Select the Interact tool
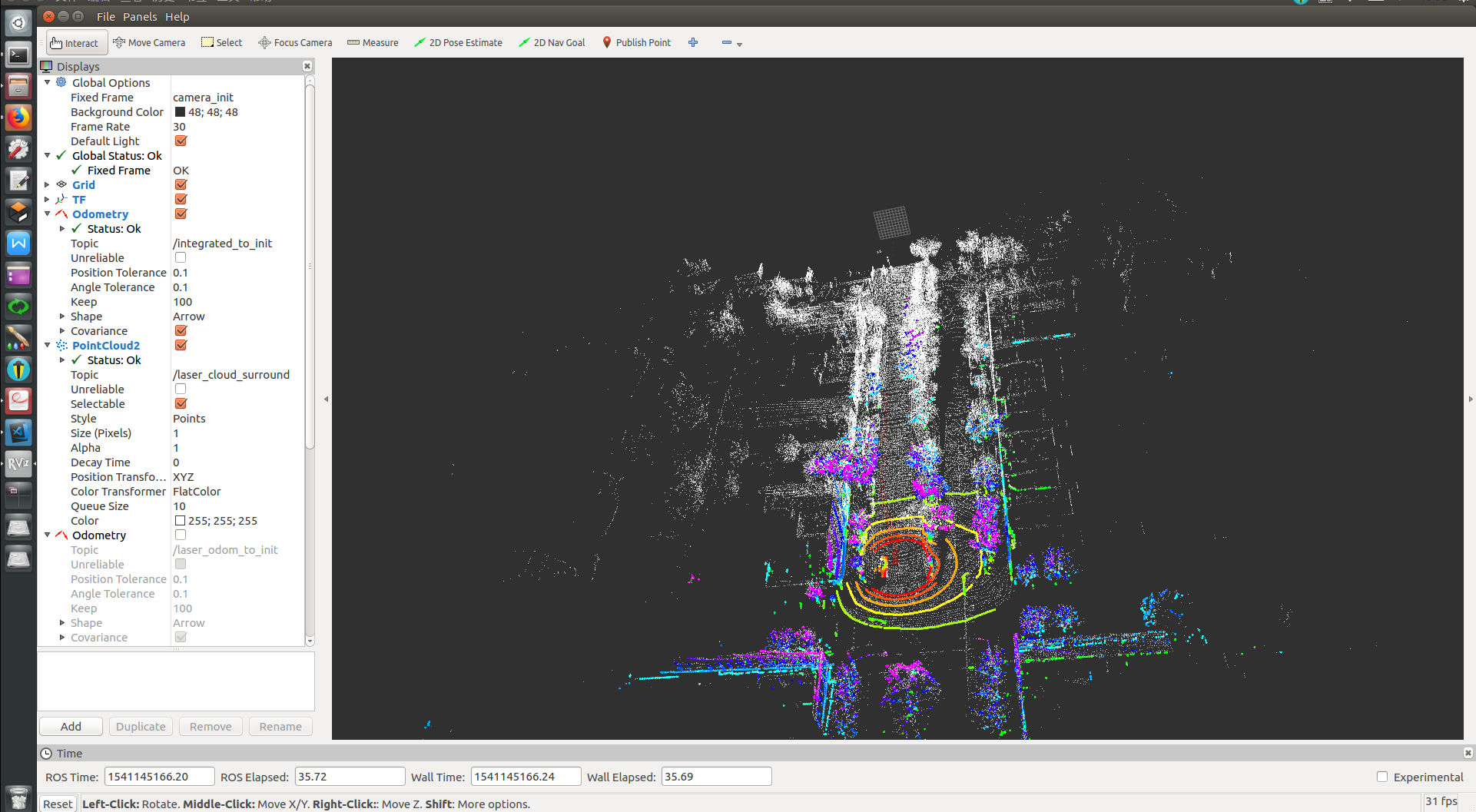 (75, 42)
